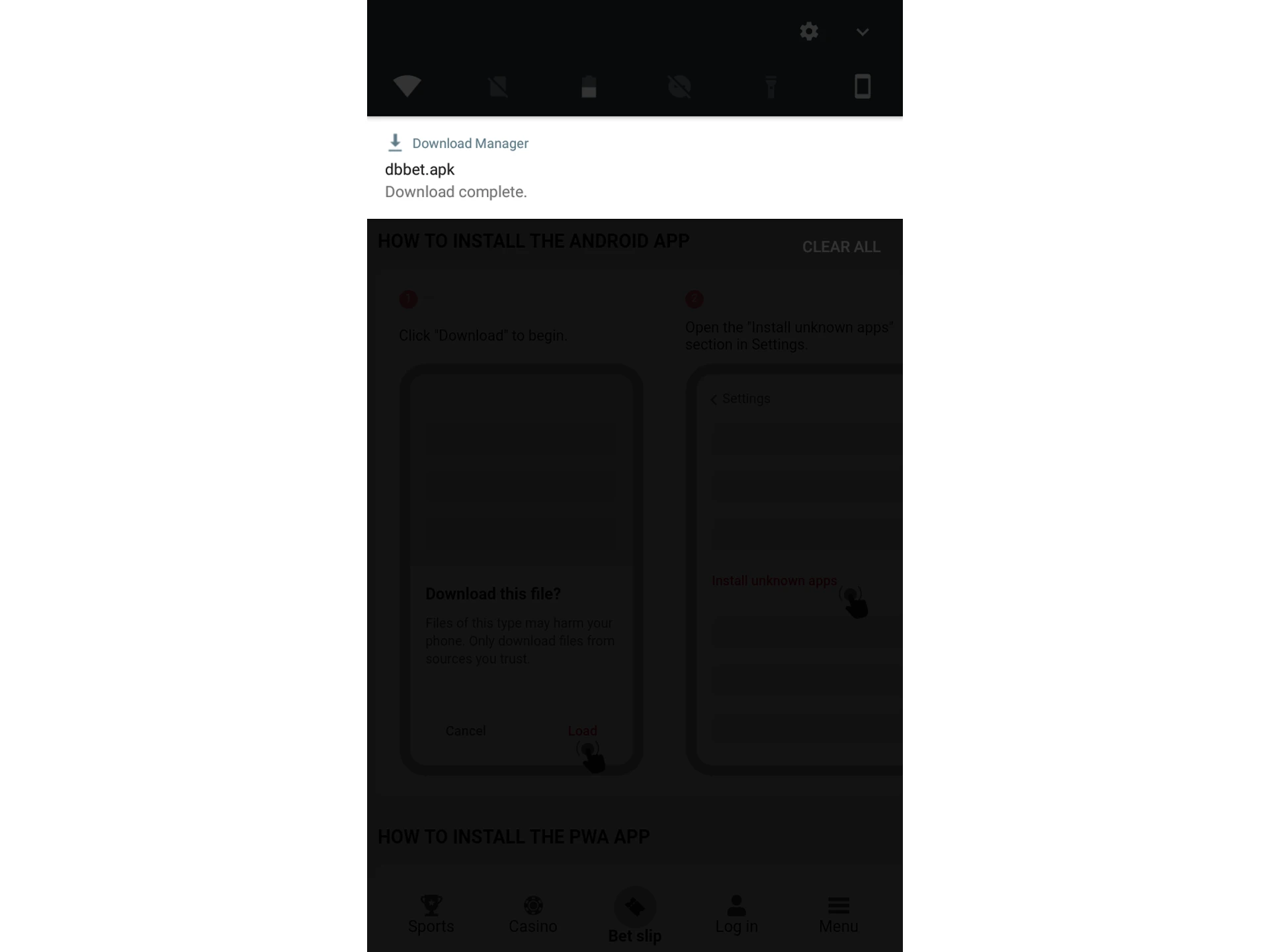
Task: Click the Load button in download dialog
Action: coord(582,730)
